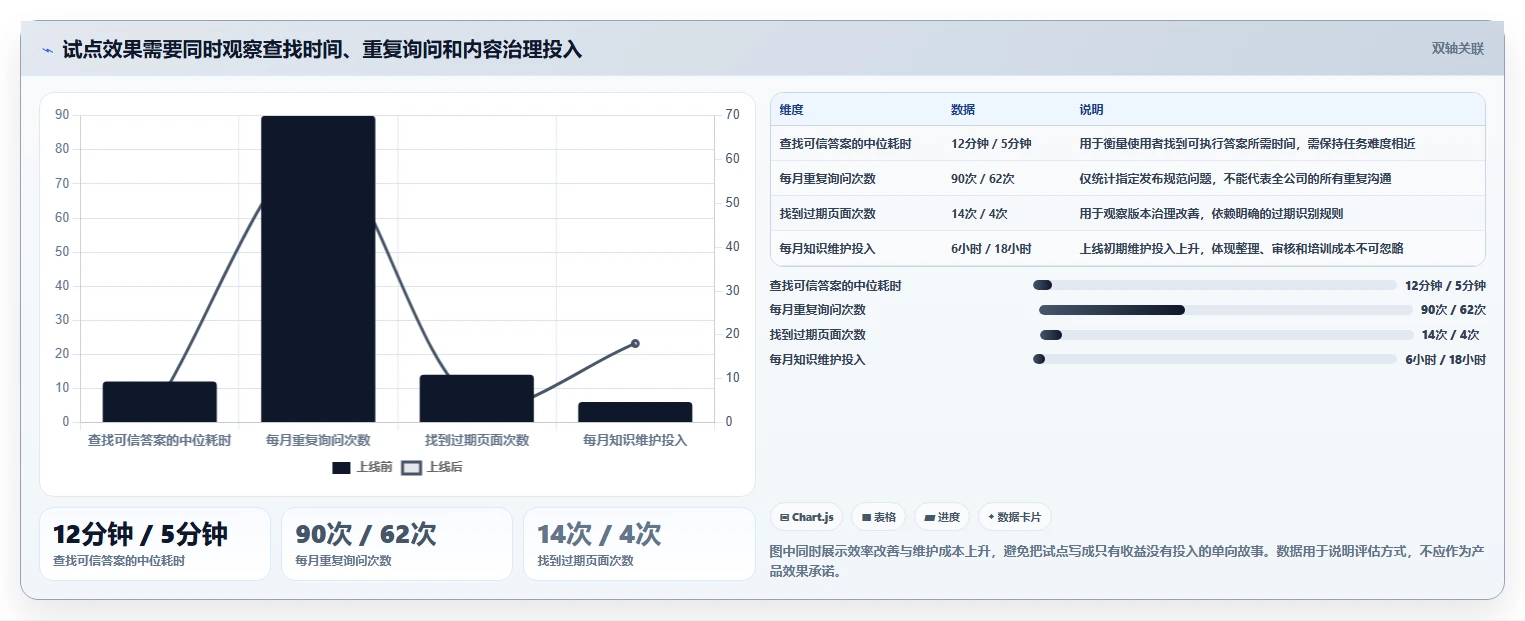Click the progress bar for 每月重复询问次数
The height and width of the screenshot is (621, 1525).
click(1225, 310)
